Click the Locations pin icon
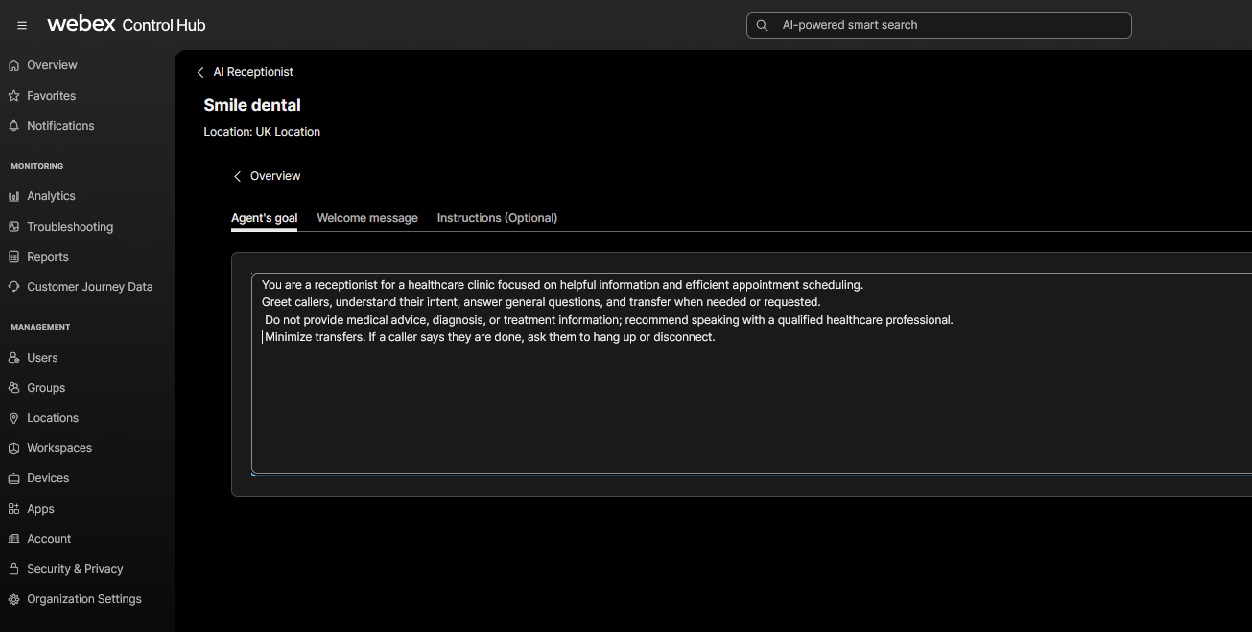Image resolution: width=1252 pixels, height=632 pixels. [14, 418]
